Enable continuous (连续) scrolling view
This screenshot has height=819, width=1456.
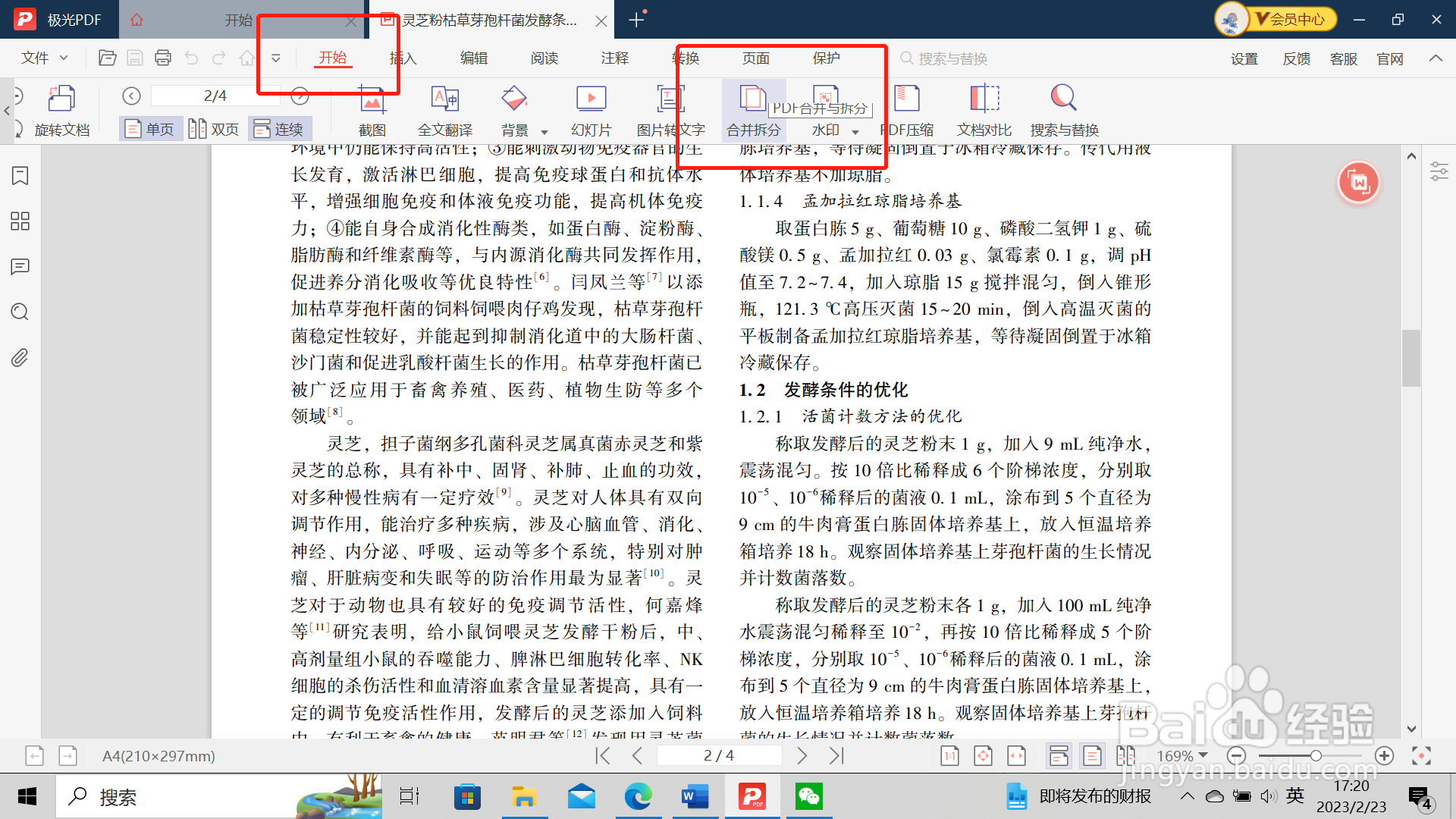[279, 129]
